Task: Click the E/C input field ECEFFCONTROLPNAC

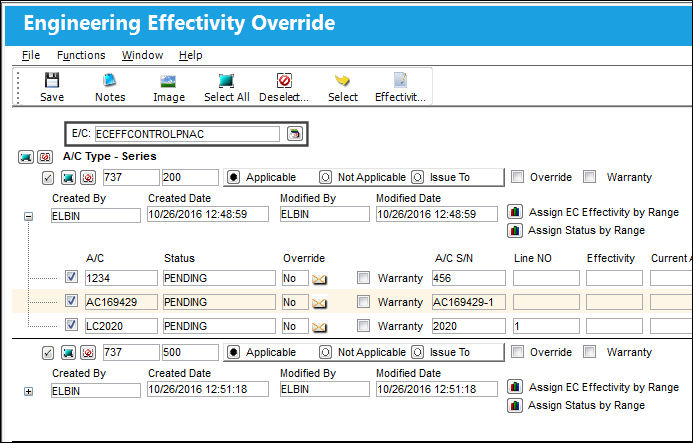Action: click(187, 134)
